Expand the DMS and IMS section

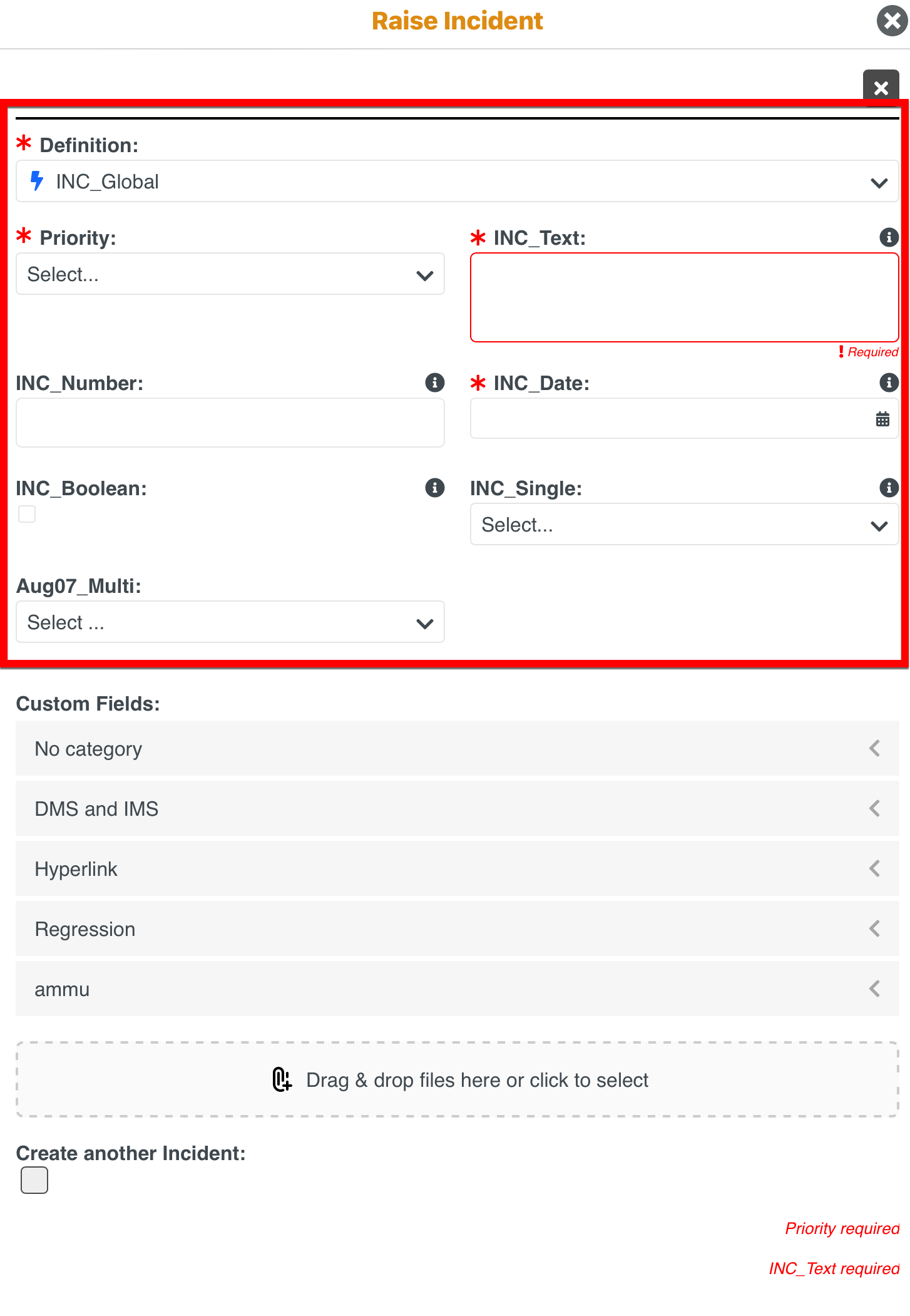point(457,809)
